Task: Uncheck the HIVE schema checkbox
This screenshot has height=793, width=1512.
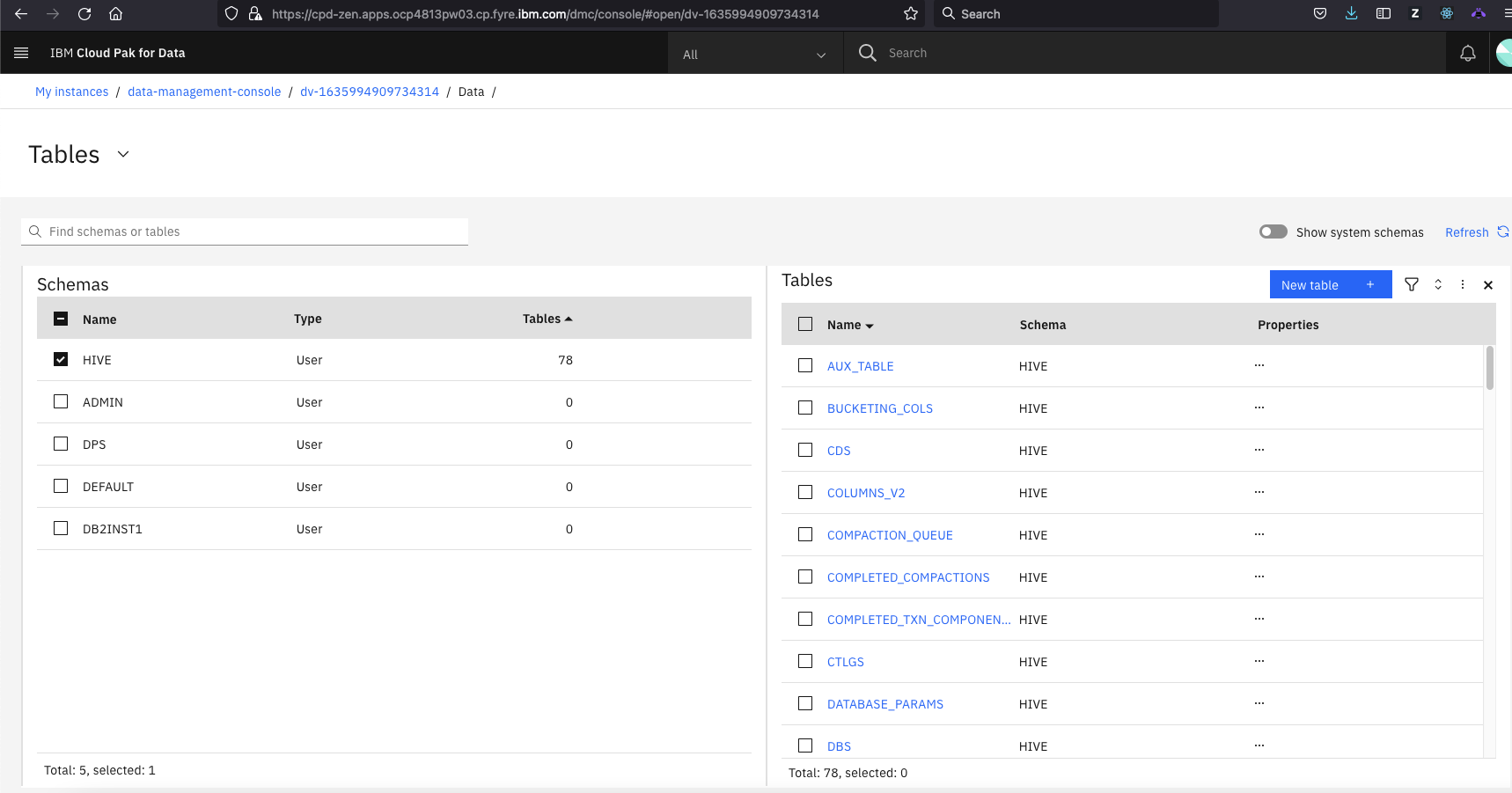Action: tap(61, 359)
